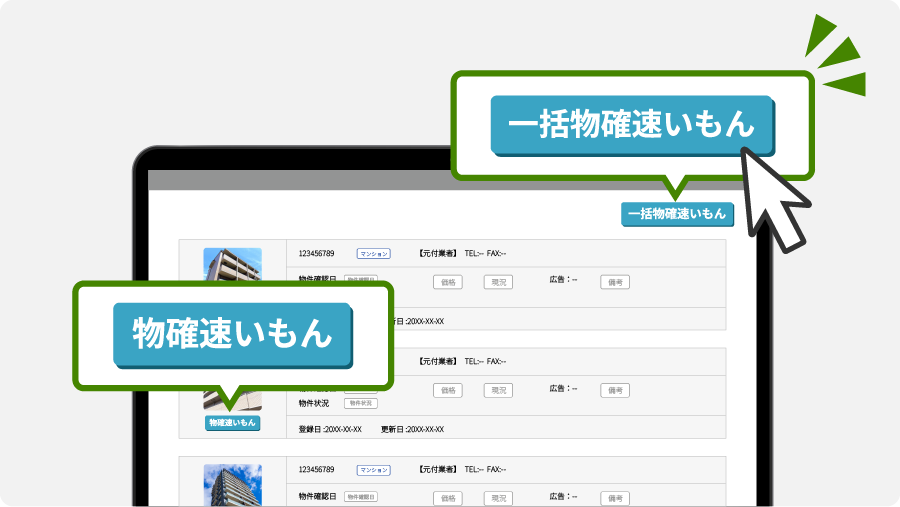Click 広告：-- in the third listing
The width and height of the screenshot is (900, 507).
pos(563,496)
